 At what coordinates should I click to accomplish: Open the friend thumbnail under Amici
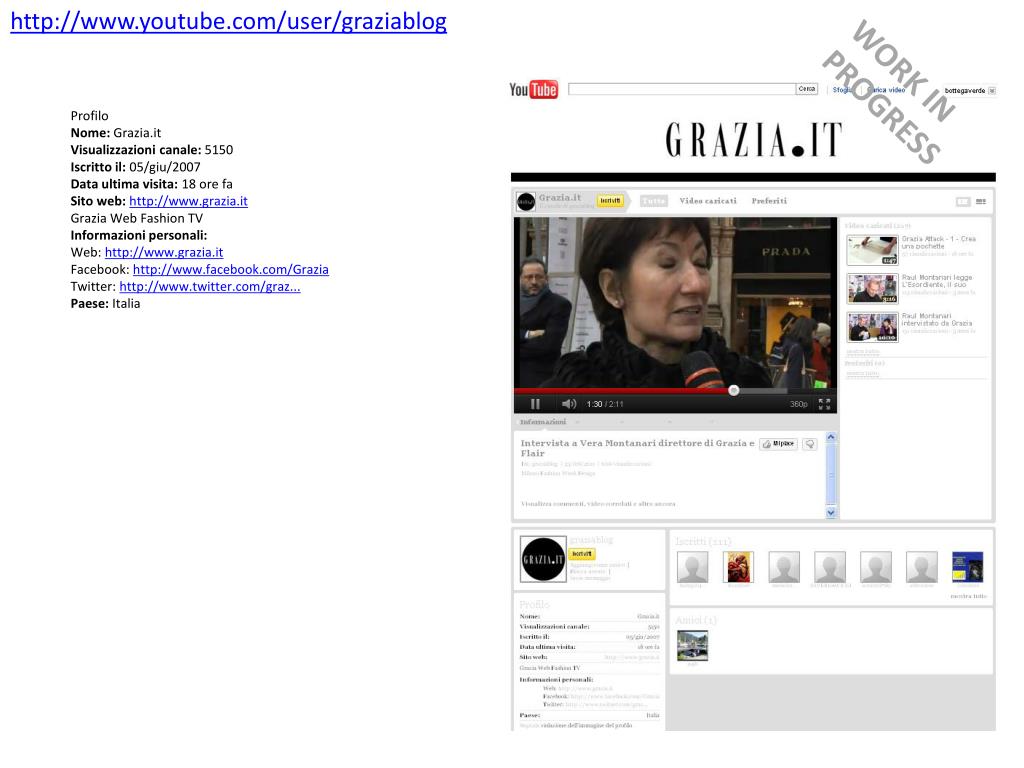(692, 645)
